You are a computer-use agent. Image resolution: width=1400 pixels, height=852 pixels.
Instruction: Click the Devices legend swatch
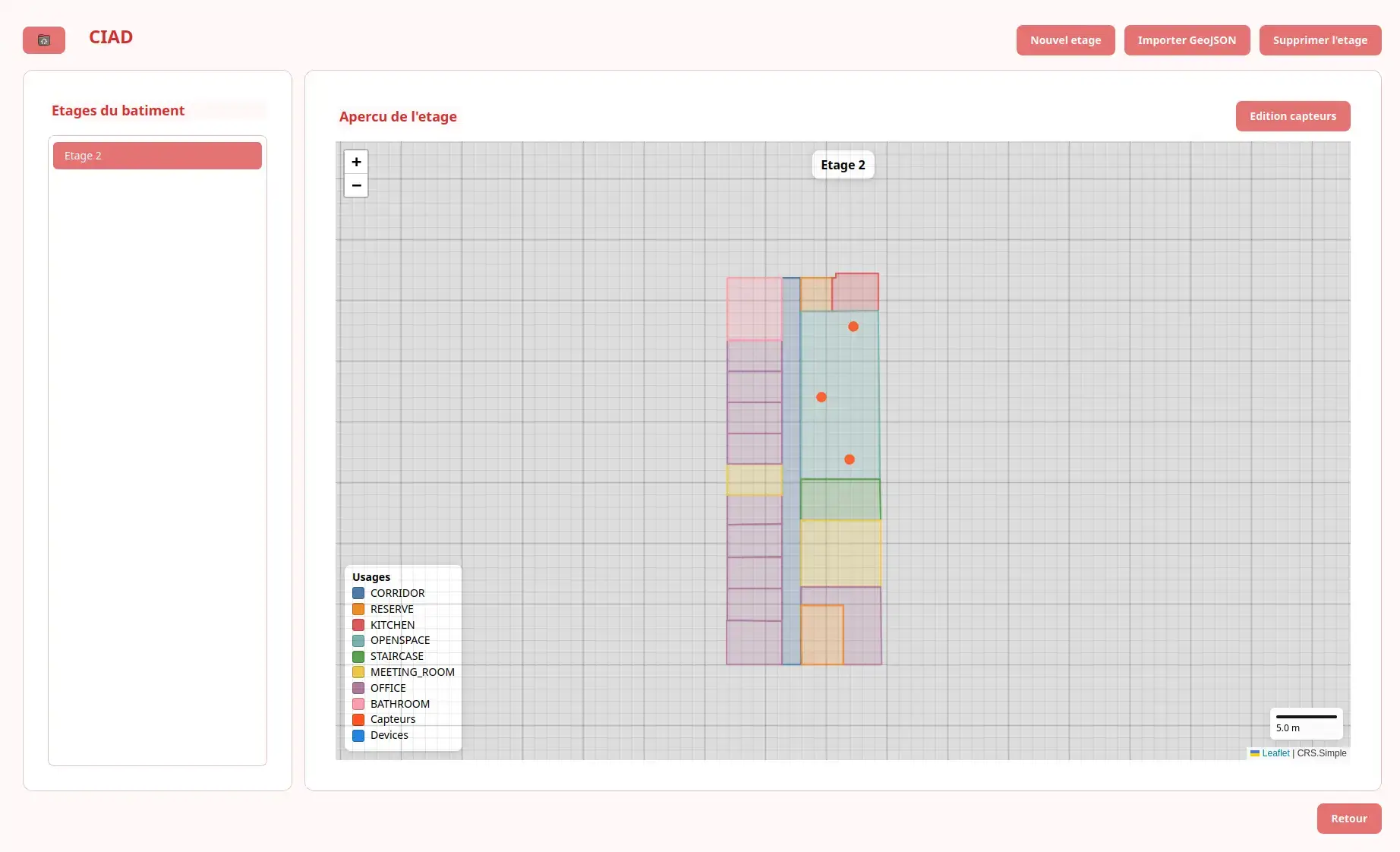(x=358, y=735)
